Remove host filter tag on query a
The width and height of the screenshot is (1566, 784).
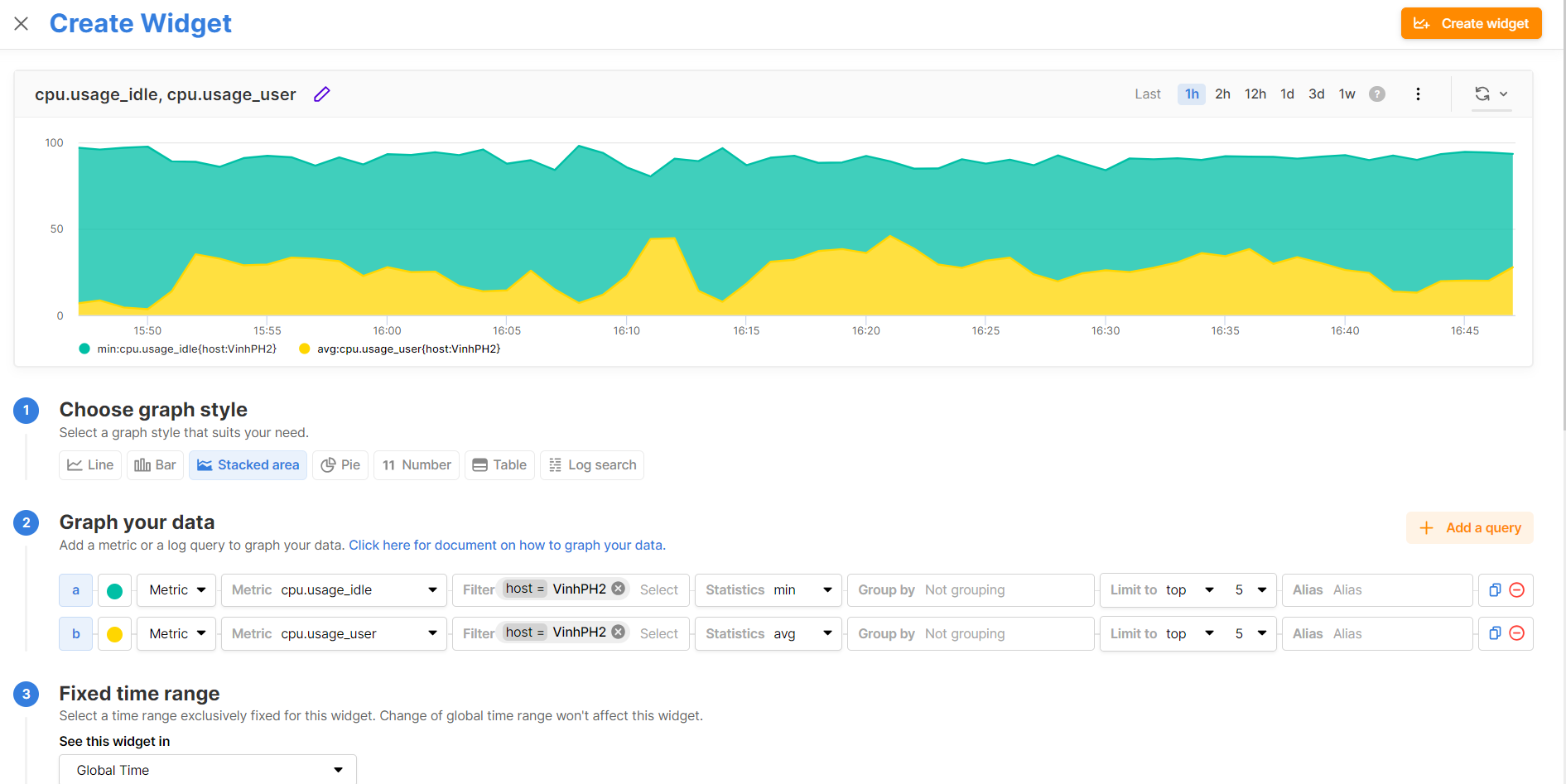pyautogui.click(x=619, y=589)
